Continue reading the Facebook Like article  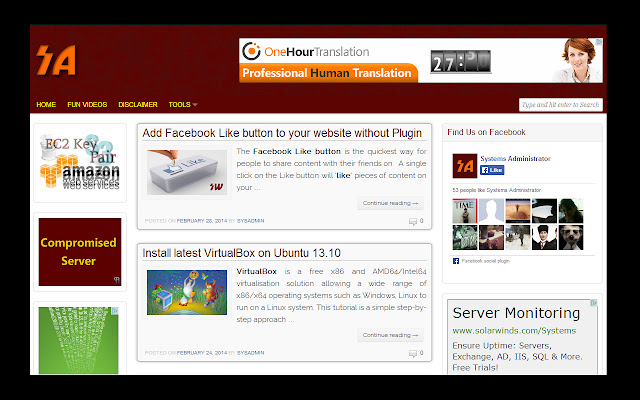point(390,203)
